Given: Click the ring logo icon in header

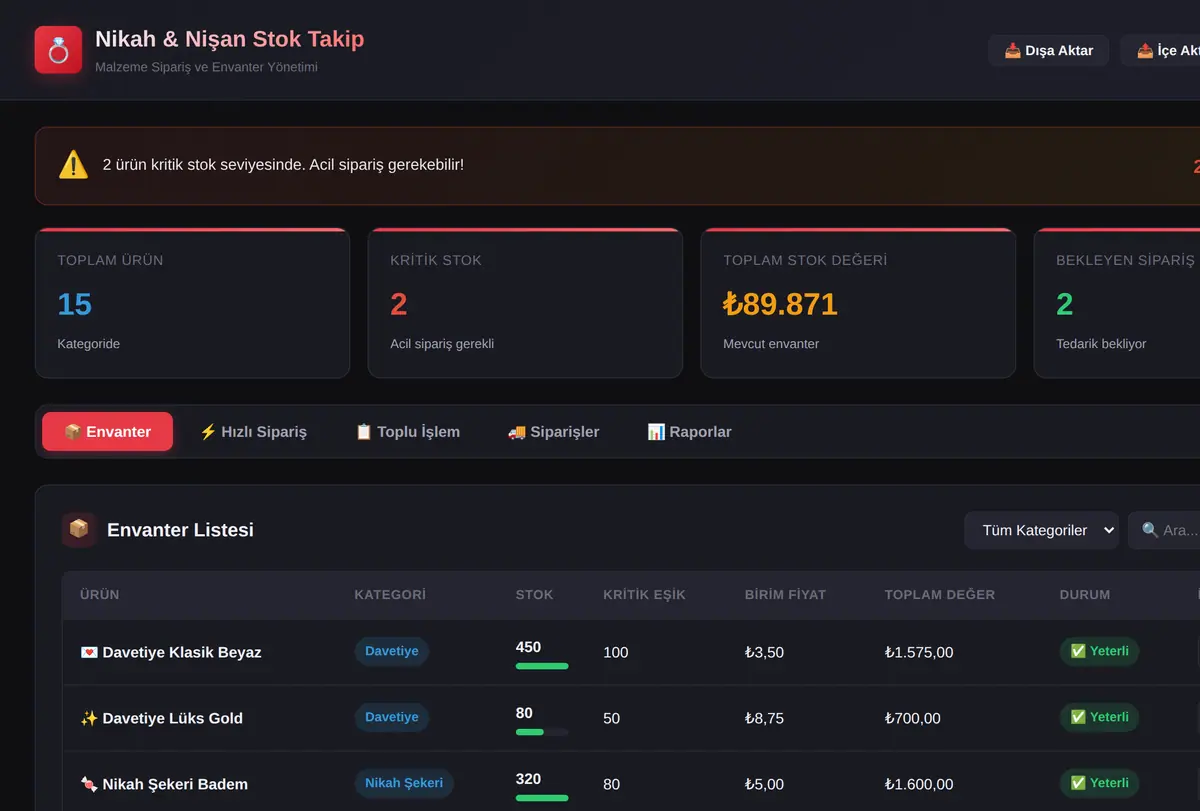Looking at the screenshot, I should [58, 50].
